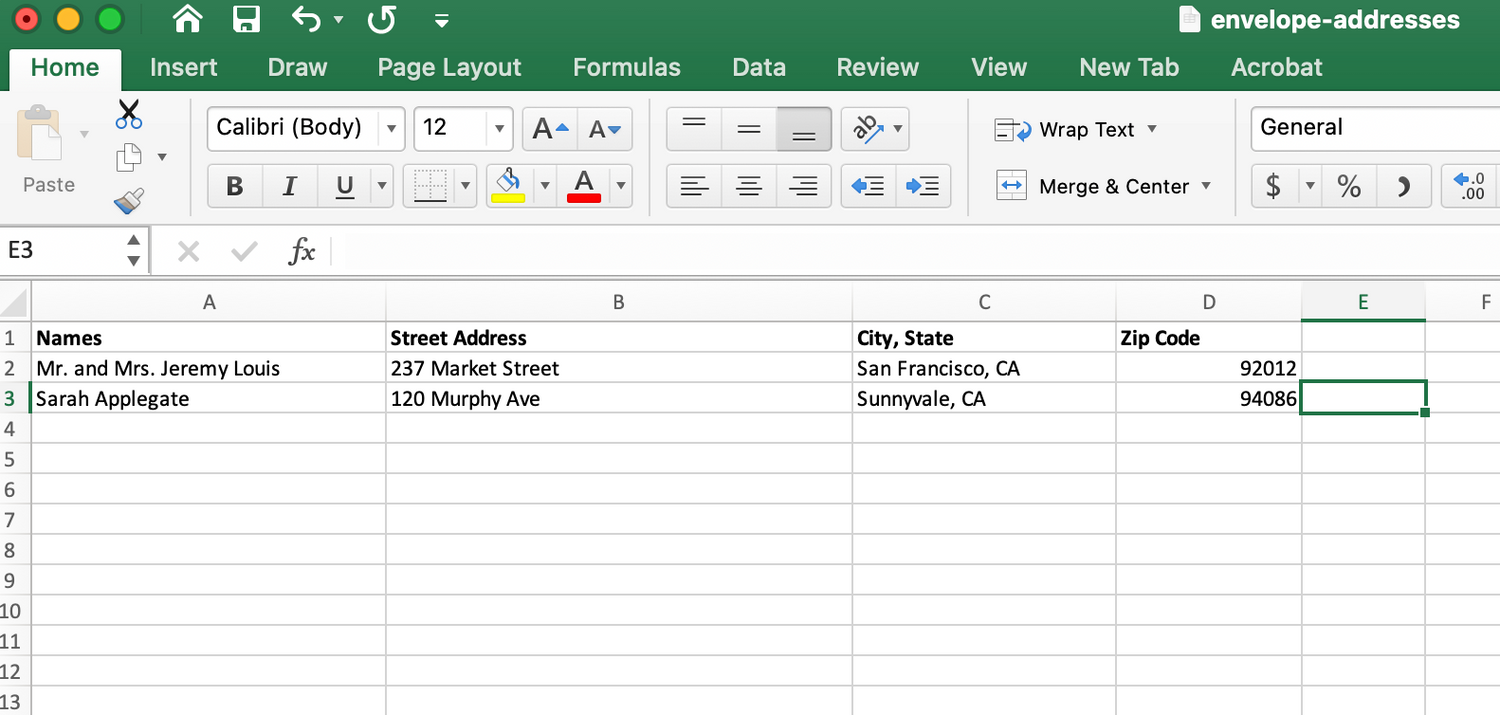The height and width of the screenshot is (715, 1500).
Task: Click the Save icon in title bar
Action: point(245,19)
